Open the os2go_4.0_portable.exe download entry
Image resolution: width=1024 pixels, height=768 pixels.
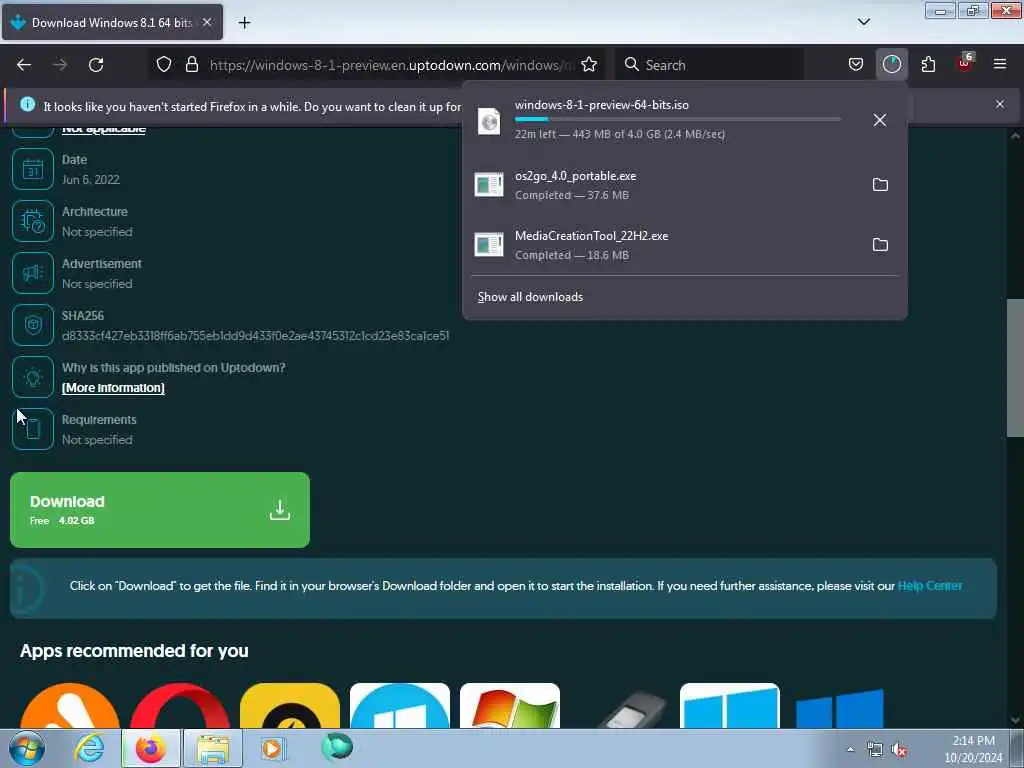(x=665, y=185)
